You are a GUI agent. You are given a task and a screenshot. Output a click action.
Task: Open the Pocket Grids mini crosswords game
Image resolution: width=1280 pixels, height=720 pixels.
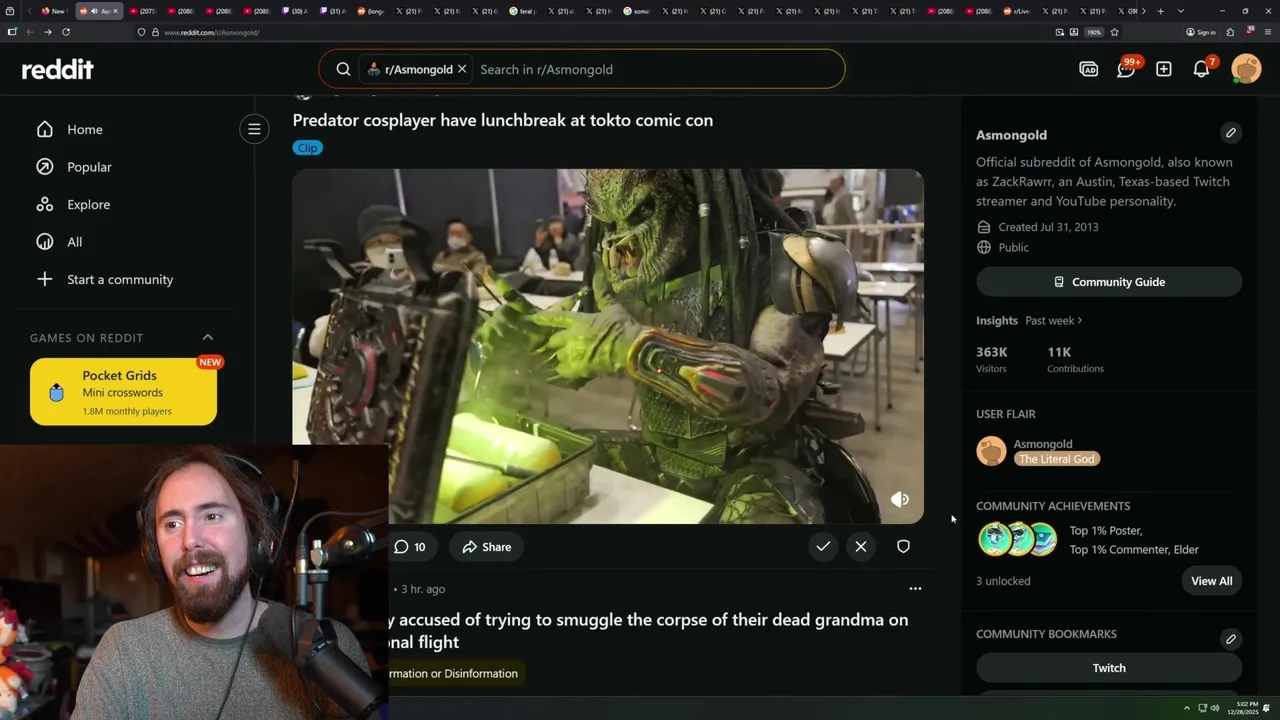tap(123, 392)
